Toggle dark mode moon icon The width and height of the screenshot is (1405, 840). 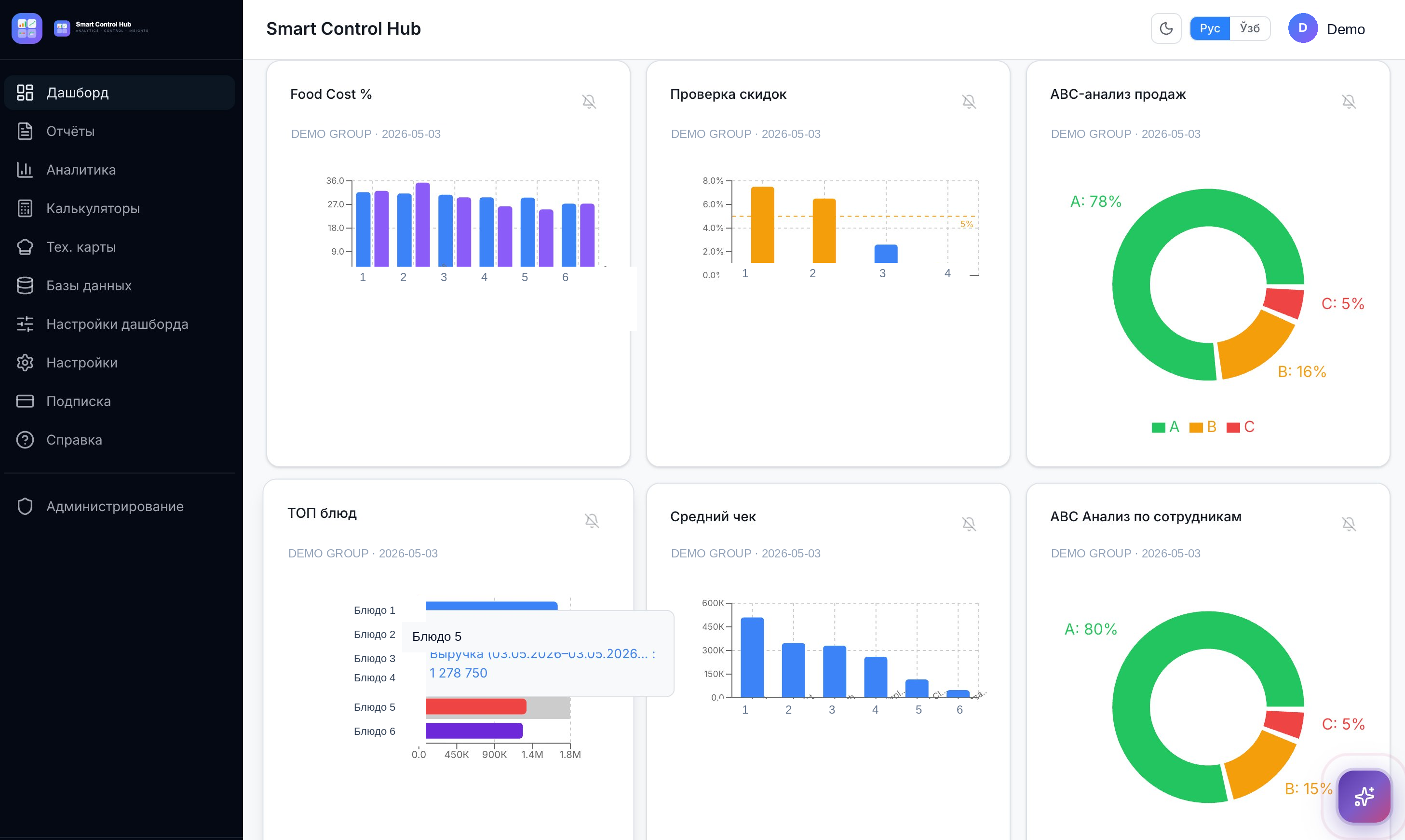coord(1166,28)
